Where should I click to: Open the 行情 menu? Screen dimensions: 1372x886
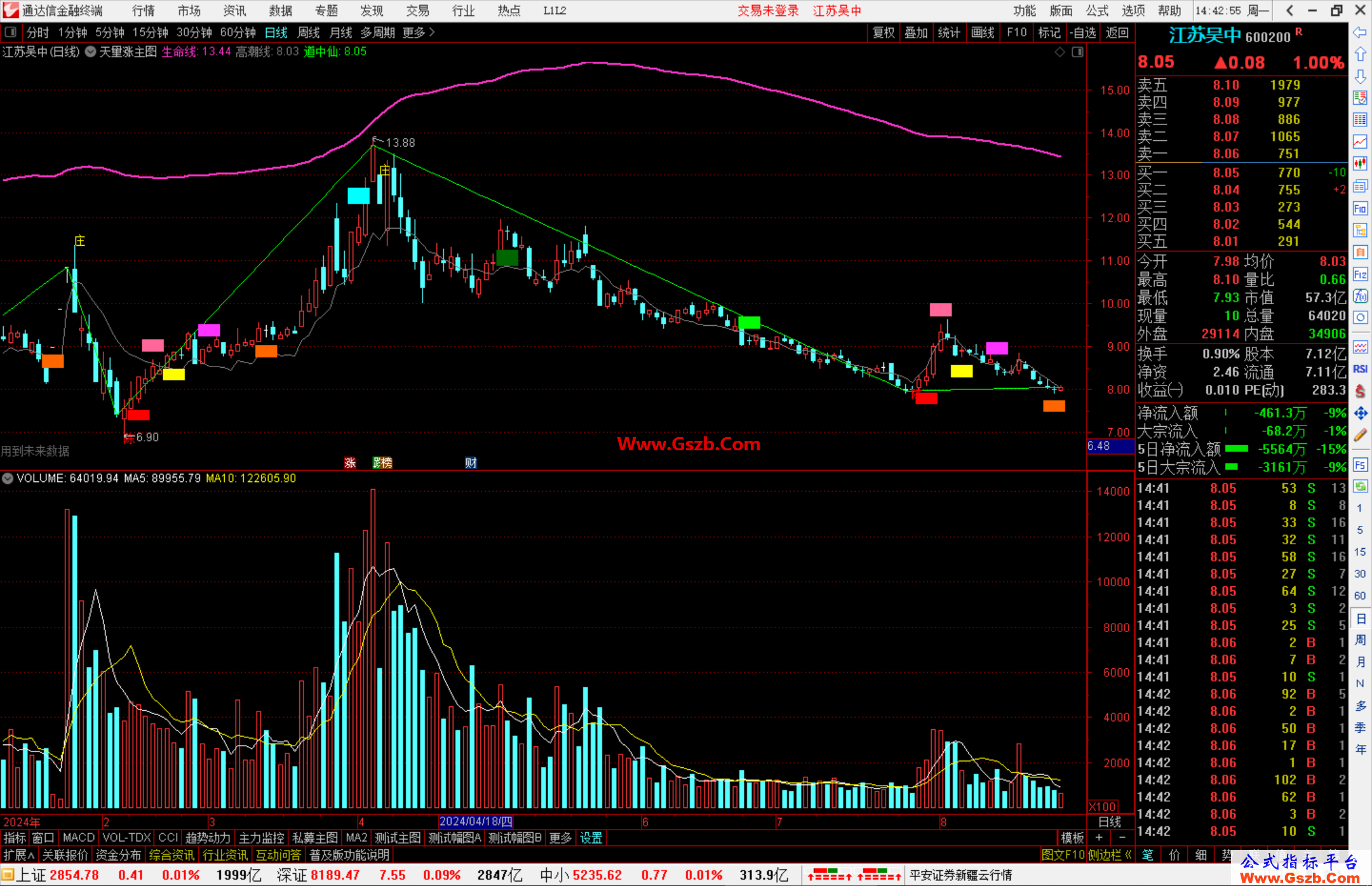pyautogui.click(x=144, y=10)
